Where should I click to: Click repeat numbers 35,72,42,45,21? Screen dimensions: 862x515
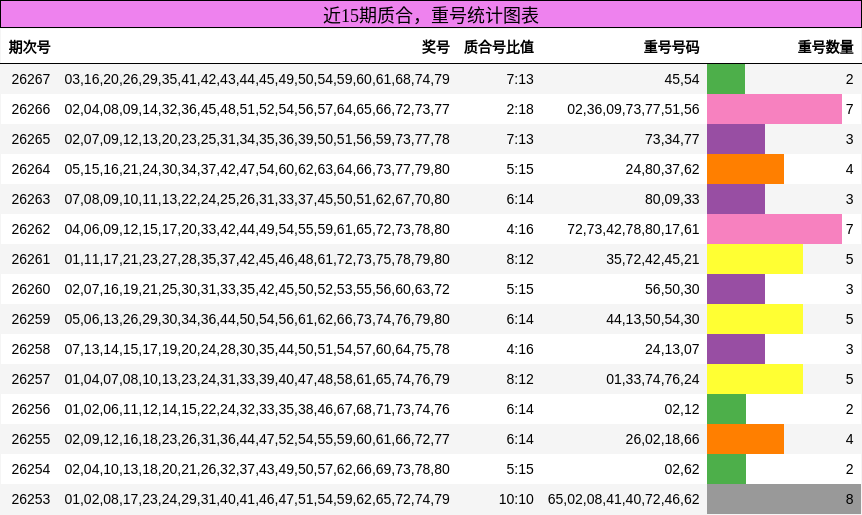click(653, 259)
